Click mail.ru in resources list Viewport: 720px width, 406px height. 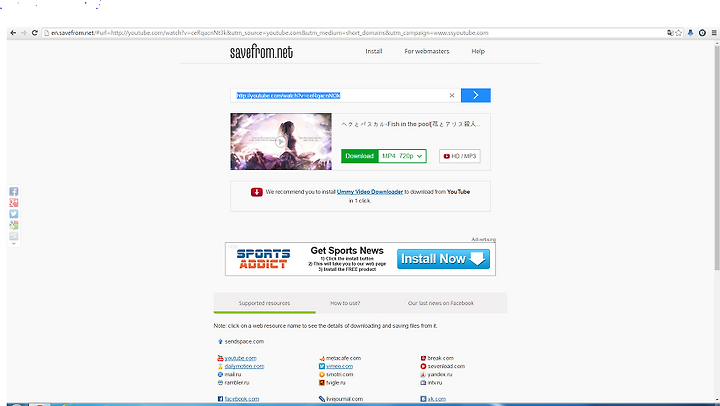pos(233,375)
